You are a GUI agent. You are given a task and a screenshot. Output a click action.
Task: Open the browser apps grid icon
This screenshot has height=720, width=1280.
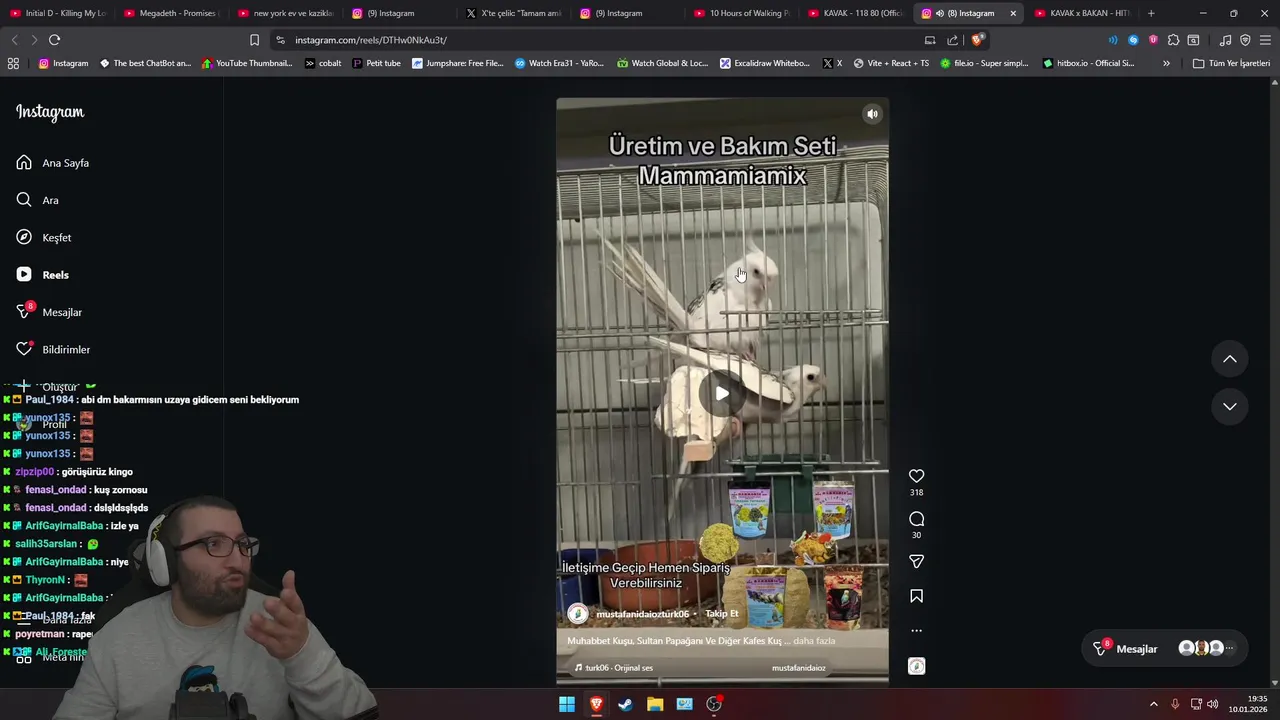13,63
